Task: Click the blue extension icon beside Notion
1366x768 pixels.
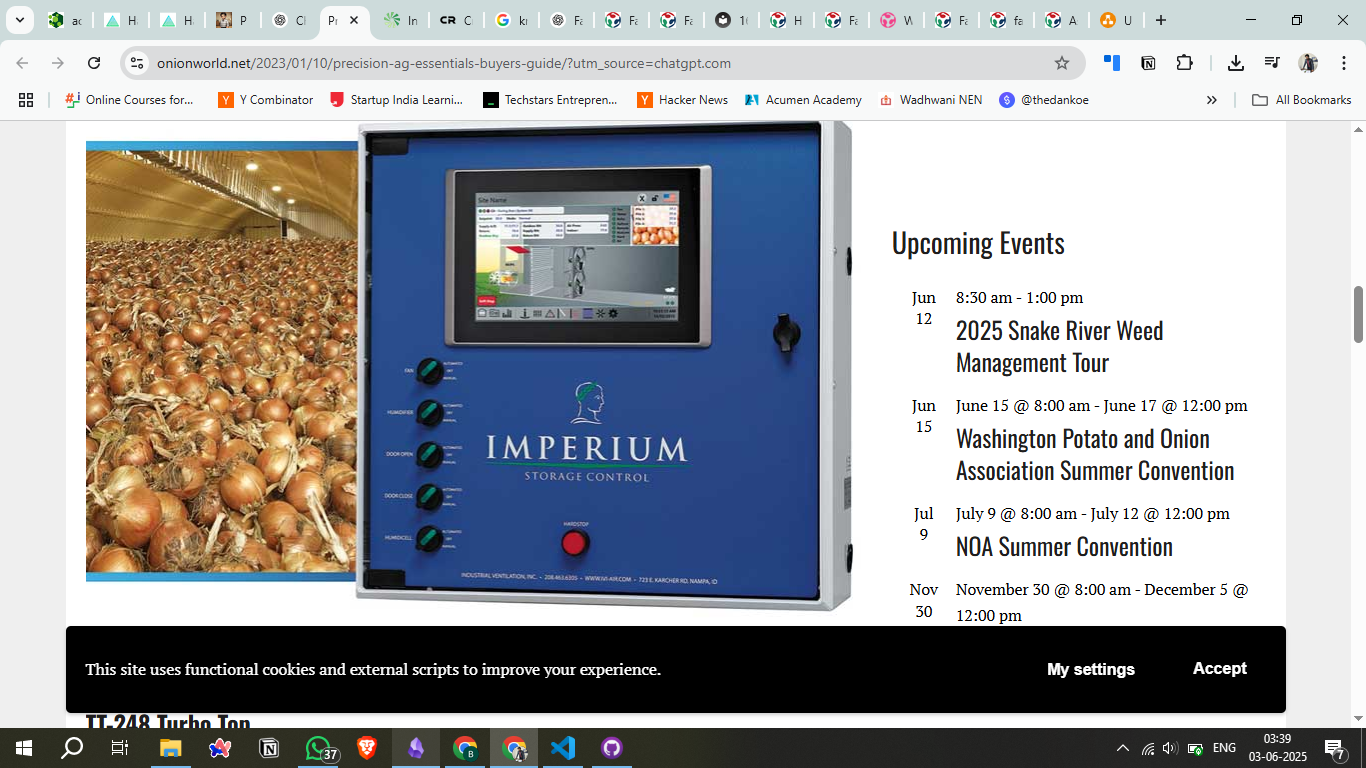Action: point(1112,63)
